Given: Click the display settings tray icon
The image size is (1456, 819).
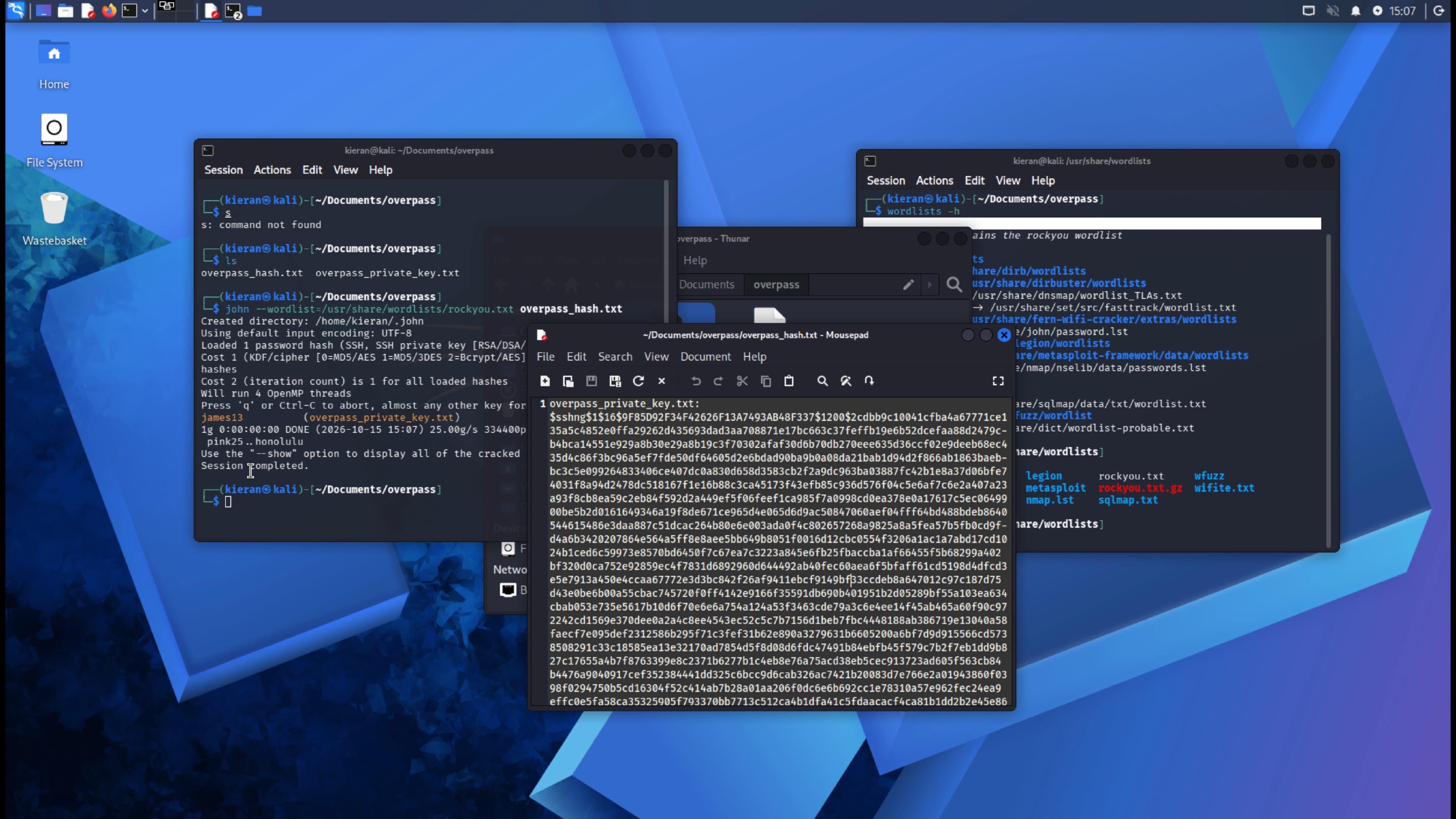Looking at the screenshot, I should (1309, 11).
